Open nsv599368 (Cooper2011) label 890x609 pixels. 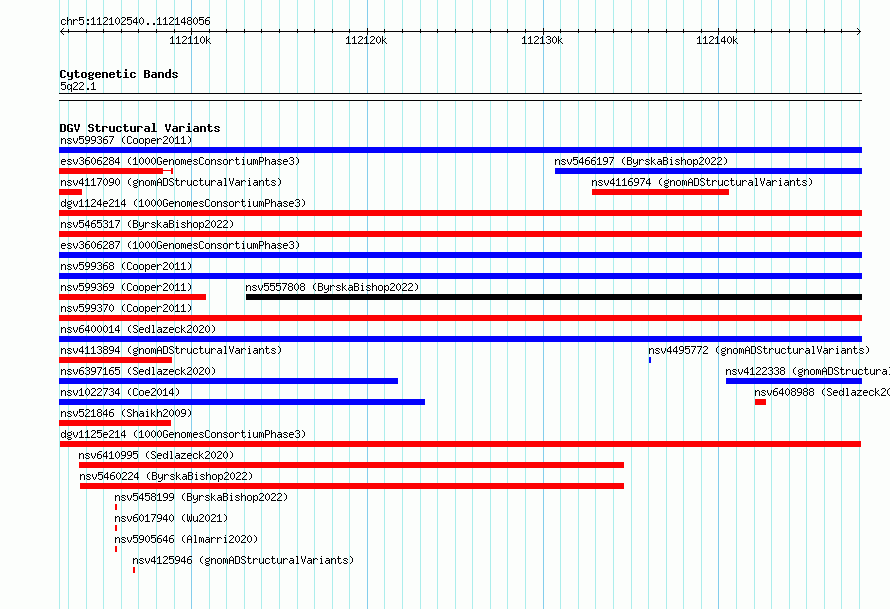126,266
